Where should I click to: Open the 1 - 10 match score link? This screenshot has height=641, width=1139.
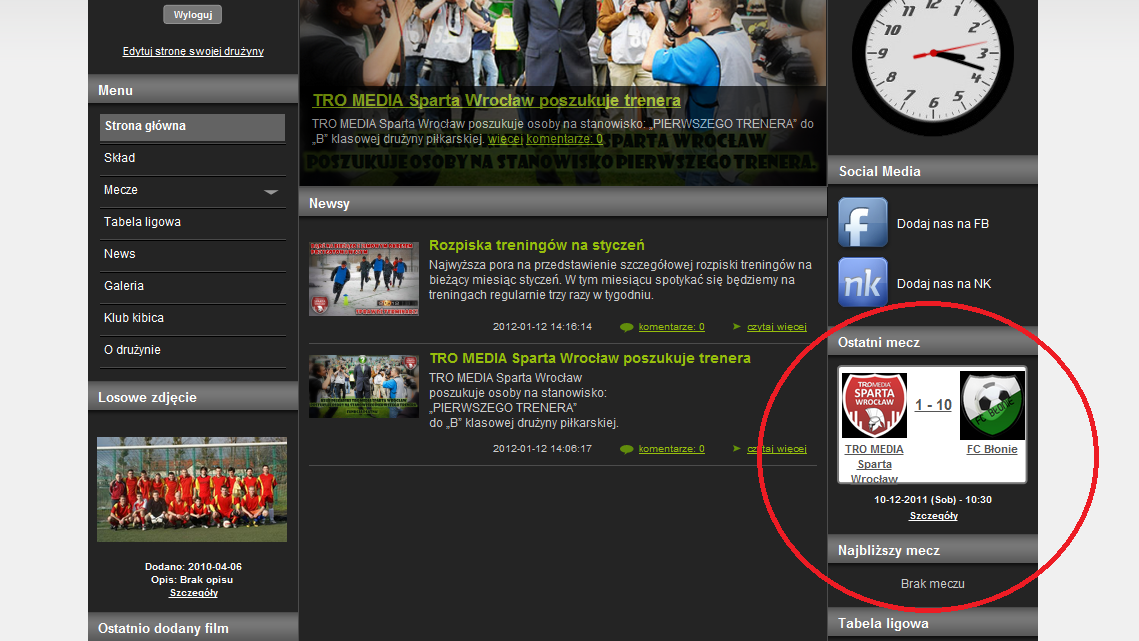point(933,405)
